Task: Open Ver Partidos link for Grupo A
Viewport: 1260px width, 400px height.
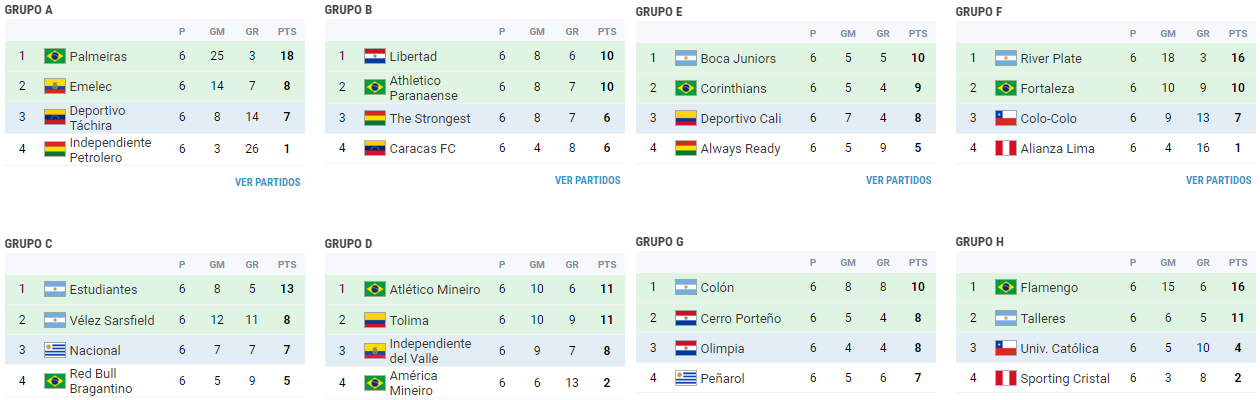Action: (267, 182)
